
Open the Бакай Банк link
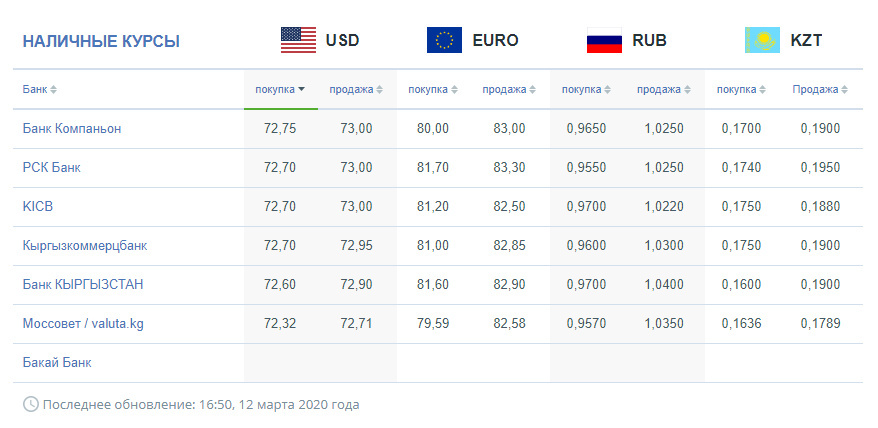[57, 363]
